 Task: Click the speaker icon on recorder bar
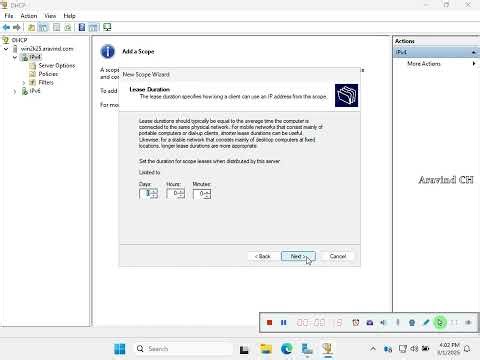[x=383, y=322]
